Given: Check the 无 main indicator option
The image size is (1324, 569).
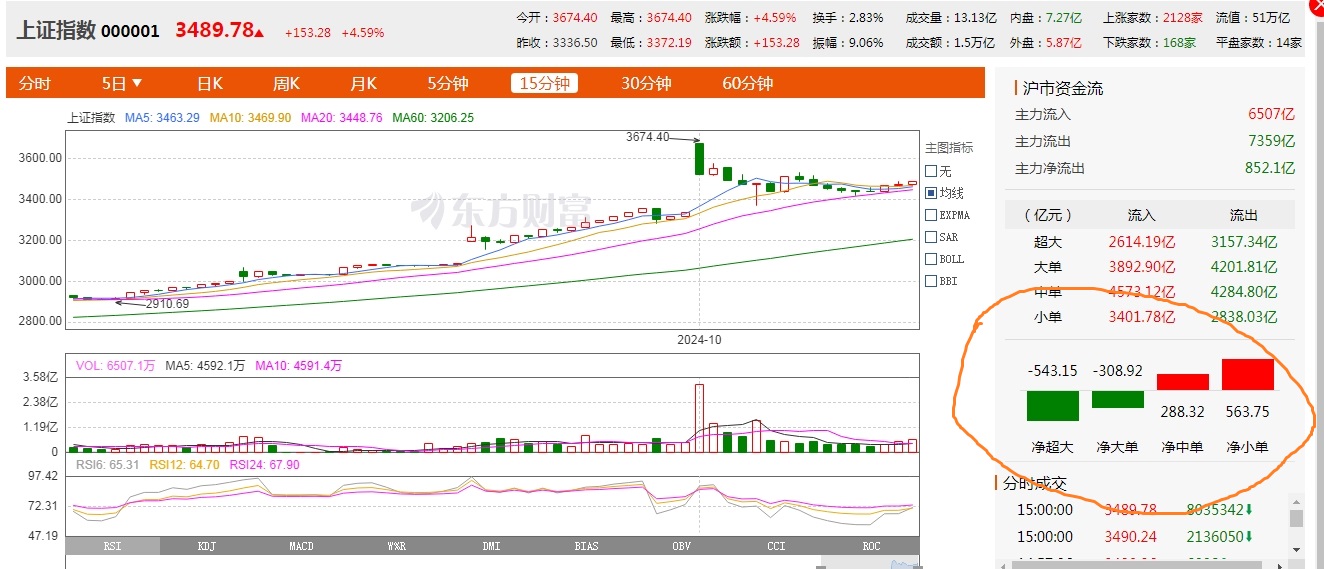Looking at the screenshot, I should click(931, 171).
